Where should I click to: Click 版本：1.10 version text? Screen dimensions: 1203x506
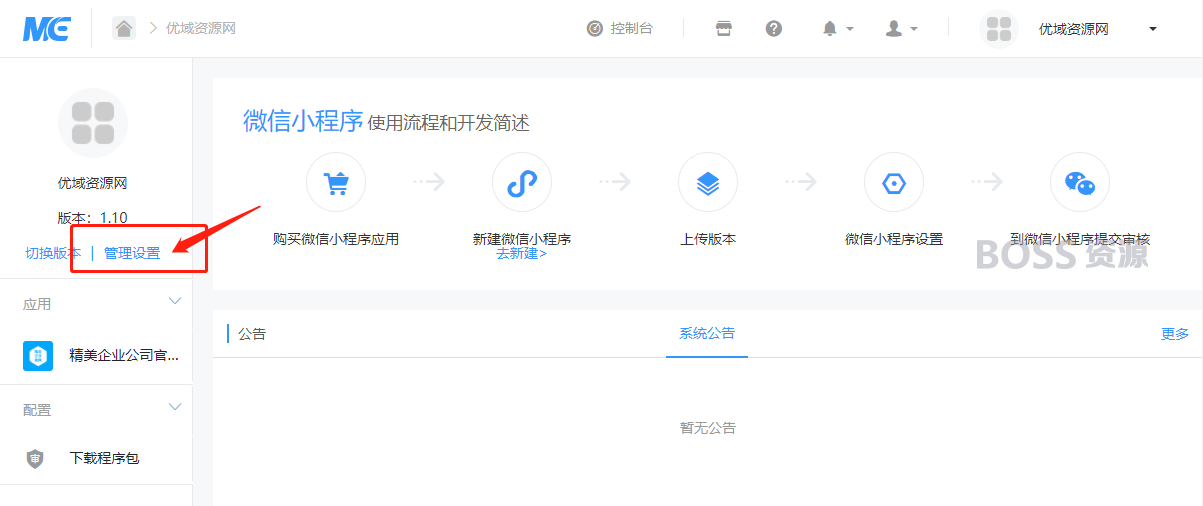point(93,218)
